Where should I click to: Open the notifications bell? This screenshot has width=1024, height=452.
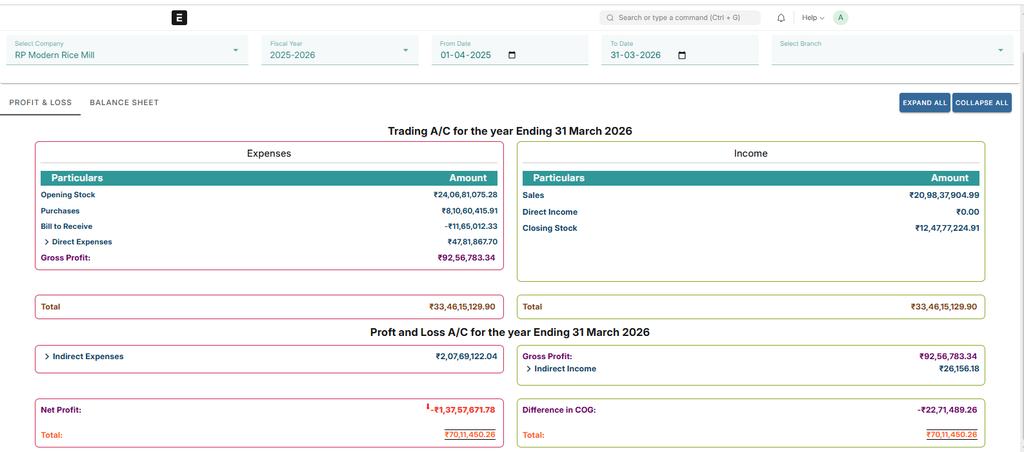click(781, 18)
